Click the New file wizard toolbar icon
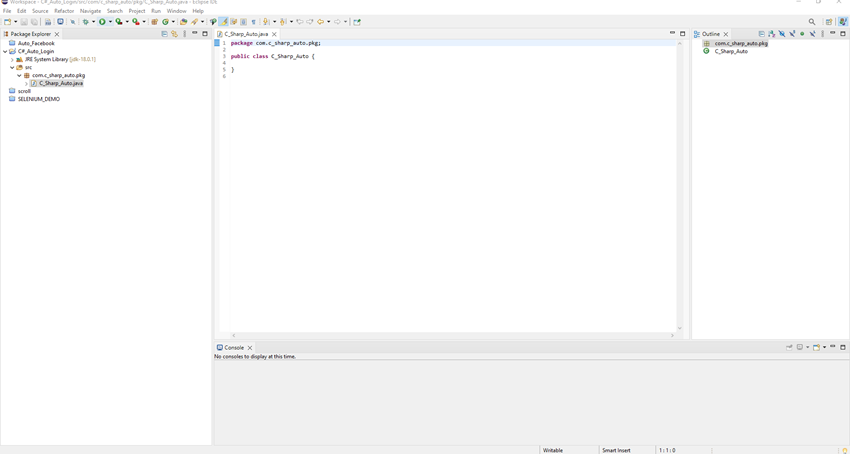850x454 pixels. pyautogui.click(x=7, y=22)
